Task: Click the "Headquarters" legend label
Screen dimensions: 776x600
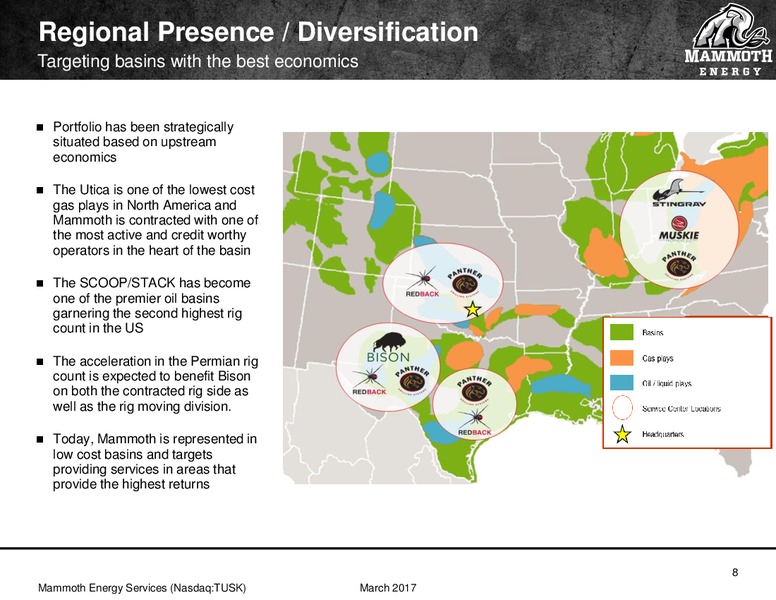Action: click(663, 434)
